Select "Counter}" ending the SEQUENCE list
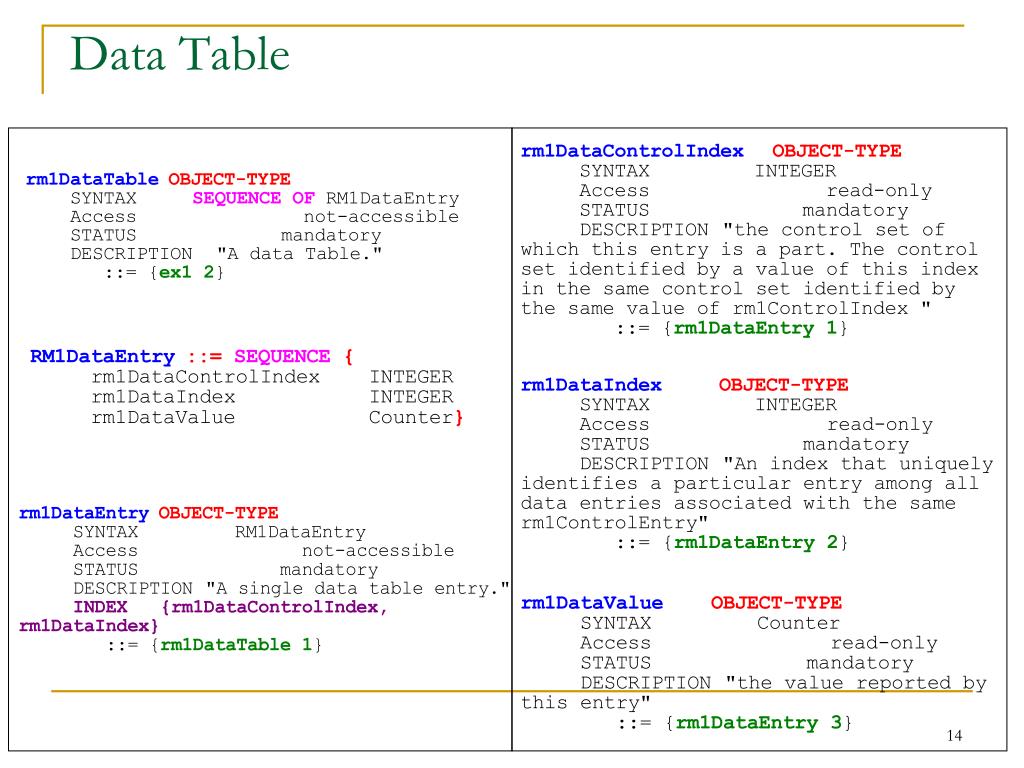Image resolution: width=1024 pixels, height=768 pixels. [416, 417]
